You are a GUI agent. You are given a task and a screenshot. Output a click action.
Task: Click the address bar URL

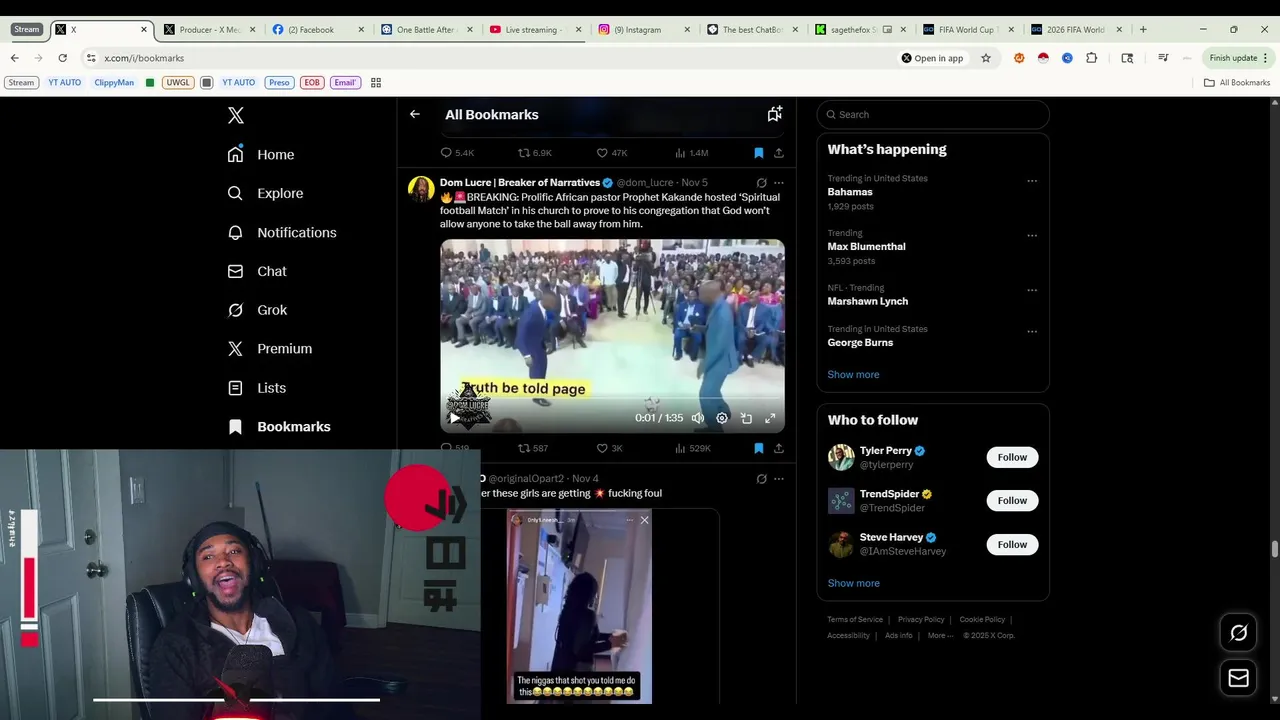144,58
